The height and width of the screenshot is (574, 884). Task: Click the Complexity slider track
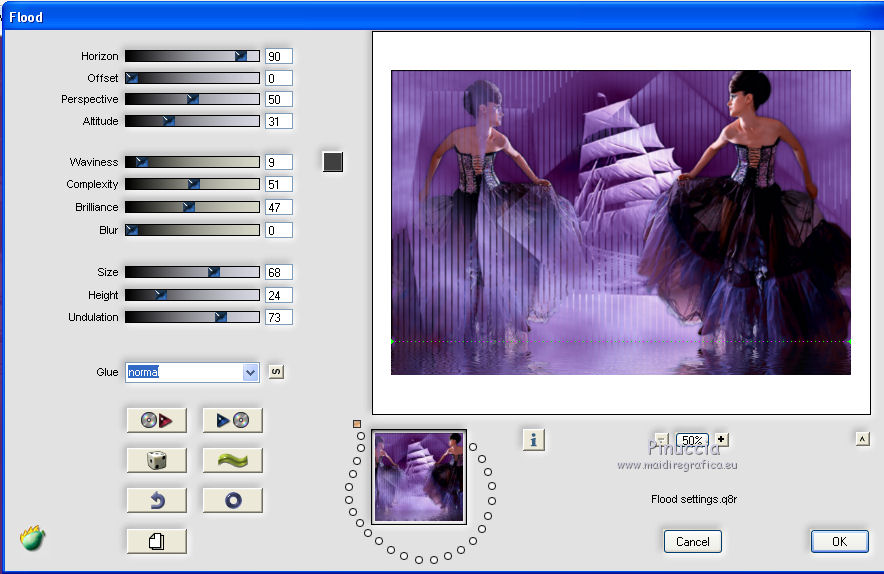[192, 184]
